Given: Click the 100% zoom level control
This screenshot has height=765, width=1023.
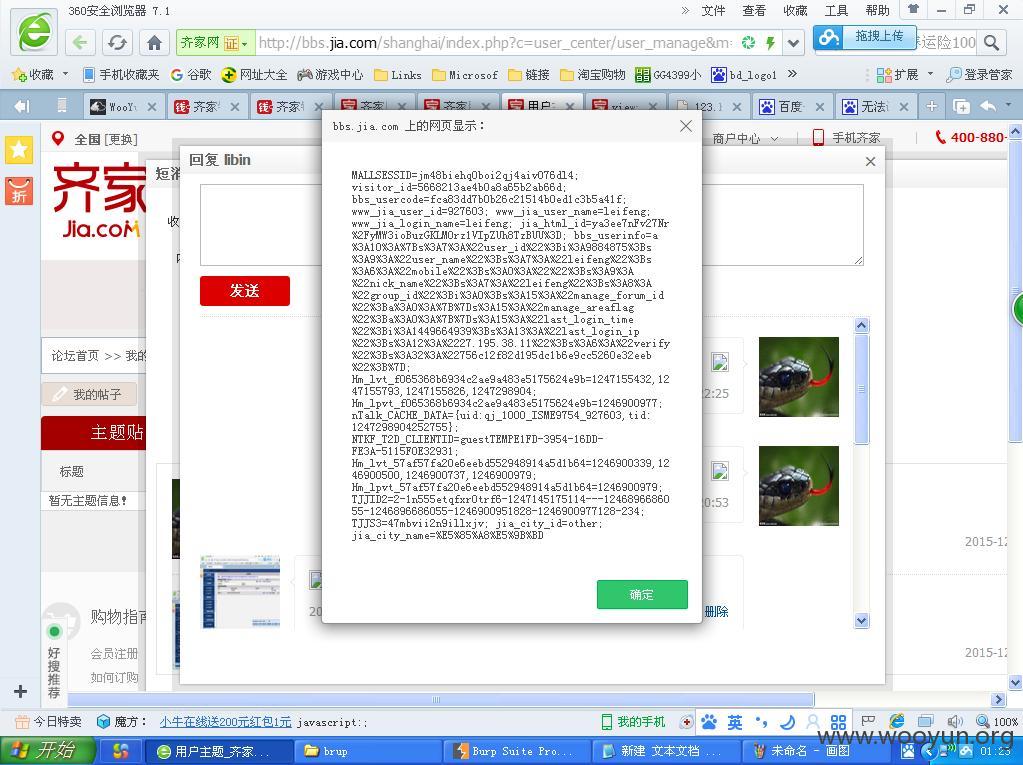Looking at the screenshot, I should tap(998, 722).
